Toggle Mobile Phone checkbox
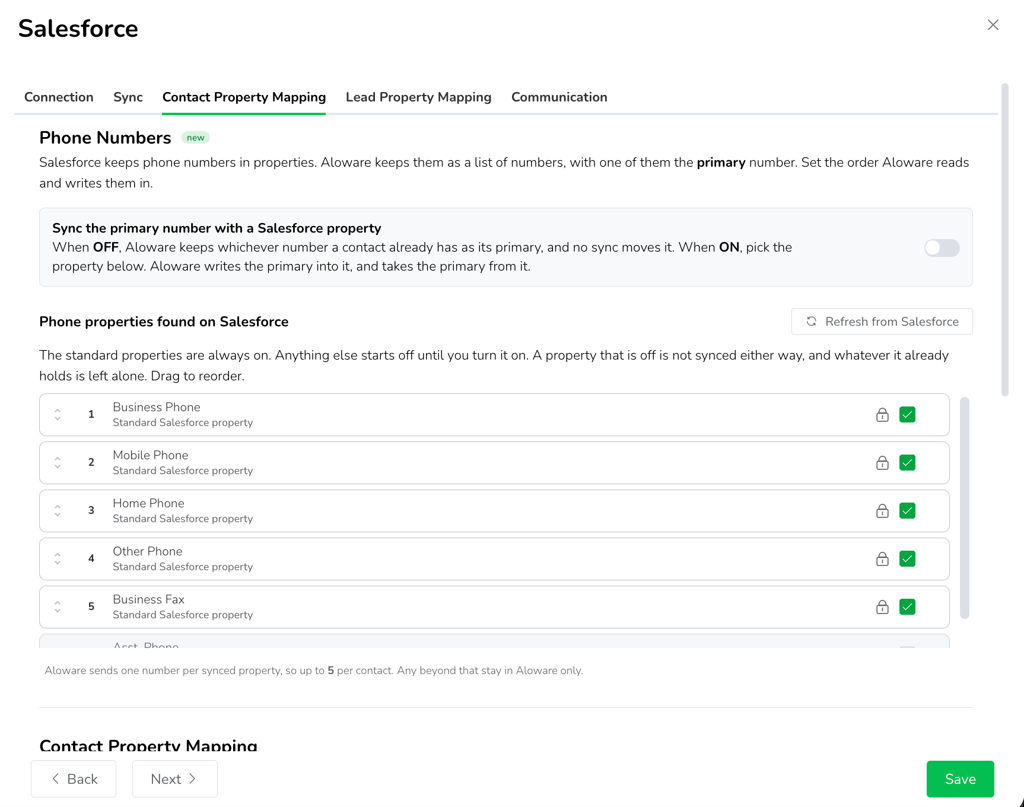Screen dimensions: 1024x807 (907, 462)
